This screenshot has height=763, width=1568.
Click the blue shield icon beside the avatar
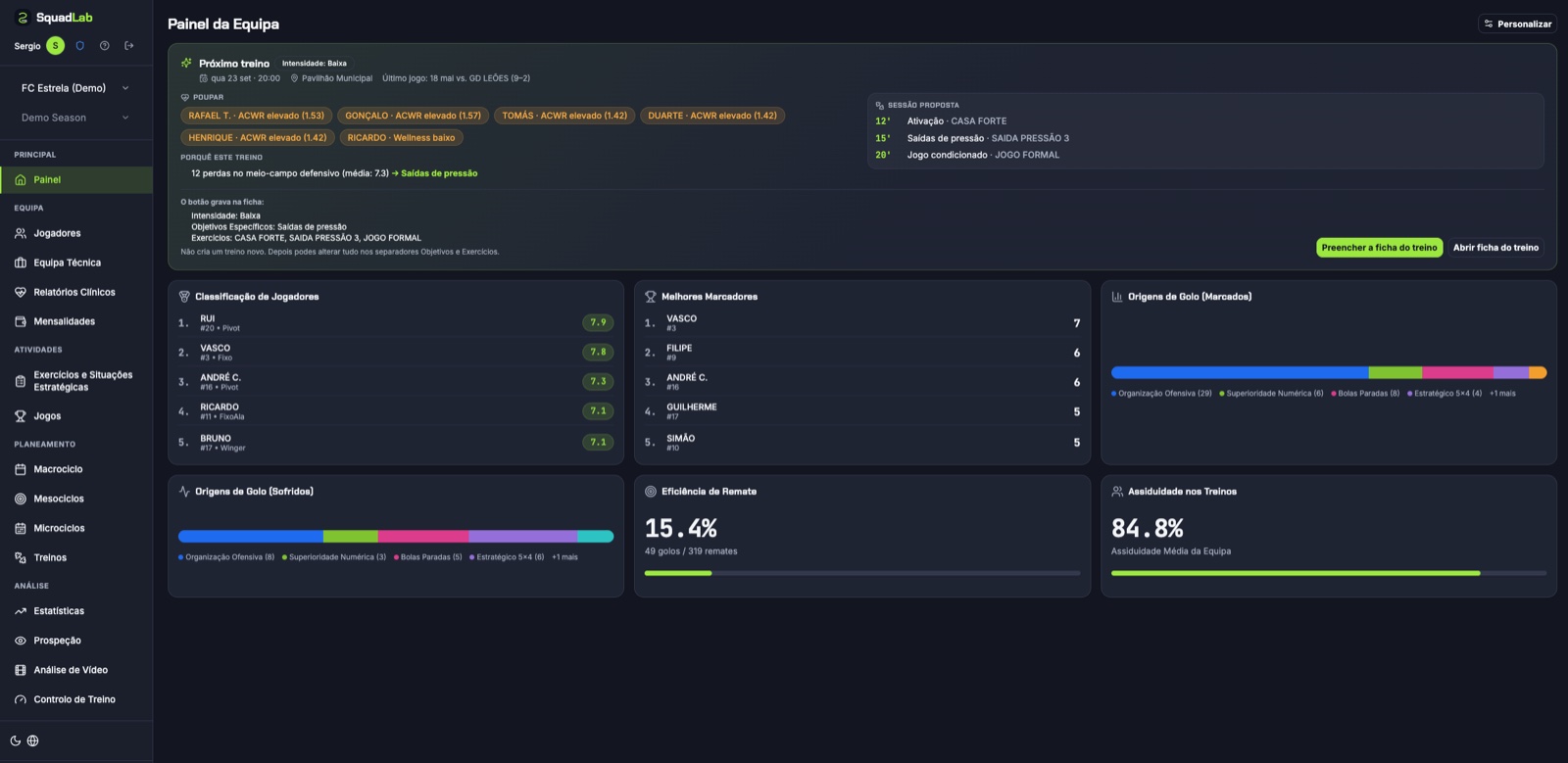coord(80,46)
